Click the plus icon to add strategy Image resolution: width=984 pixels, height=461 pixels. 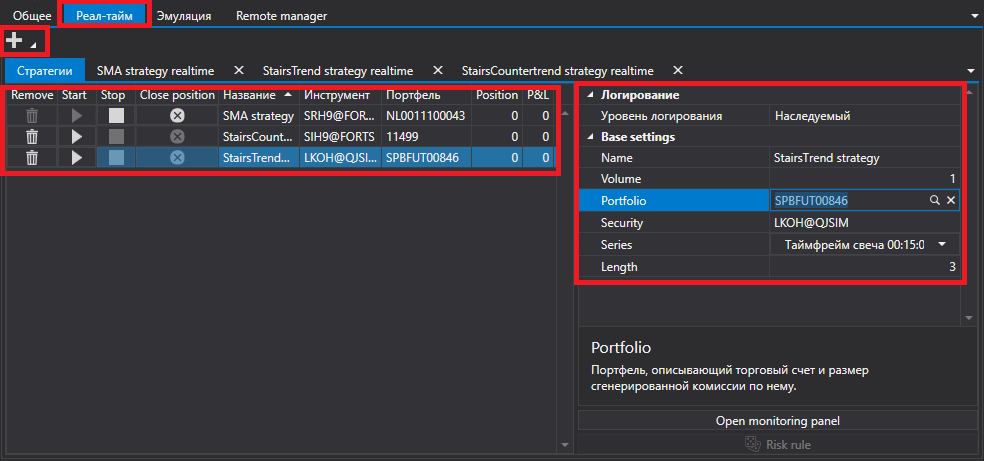(x=14, y=41)
